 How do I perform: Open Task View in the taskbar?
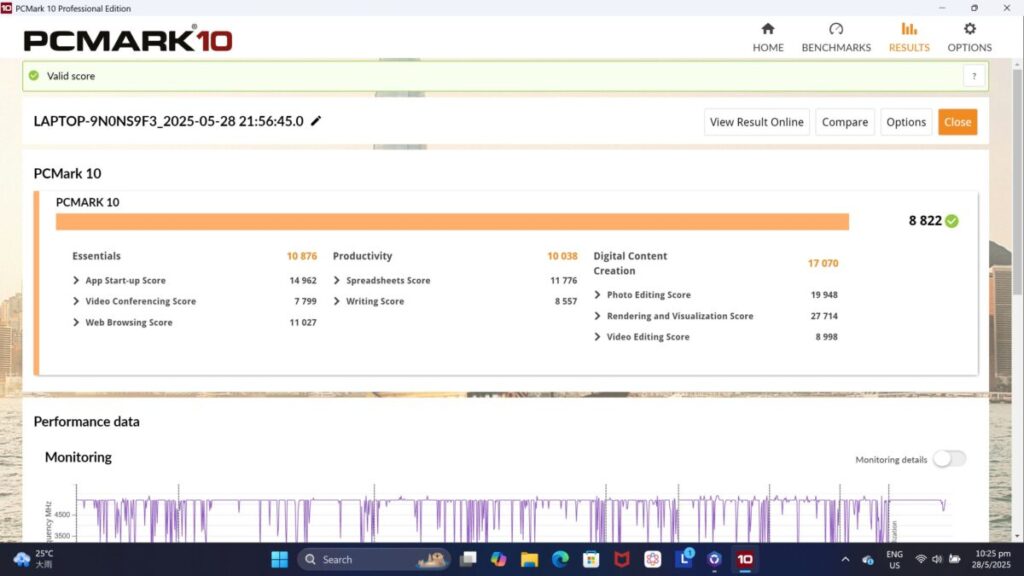point(468,559)
